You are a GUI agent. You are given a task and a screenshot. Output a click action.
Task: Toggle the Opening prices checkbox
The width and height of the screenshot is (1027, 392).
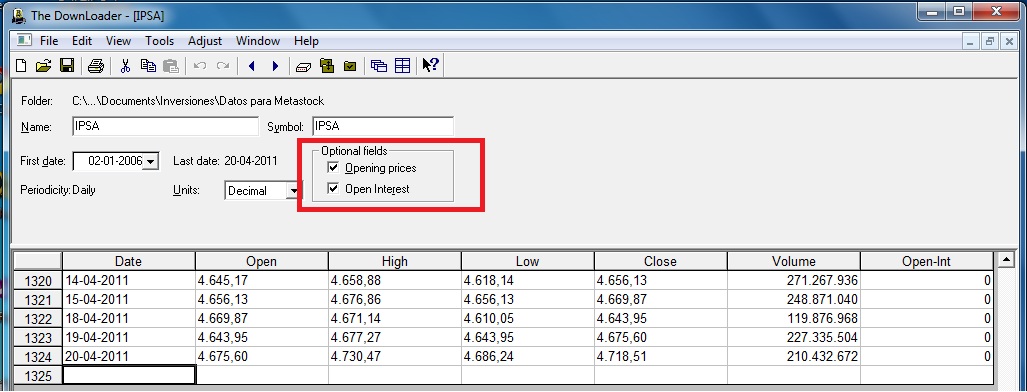[x=333, y=168]
